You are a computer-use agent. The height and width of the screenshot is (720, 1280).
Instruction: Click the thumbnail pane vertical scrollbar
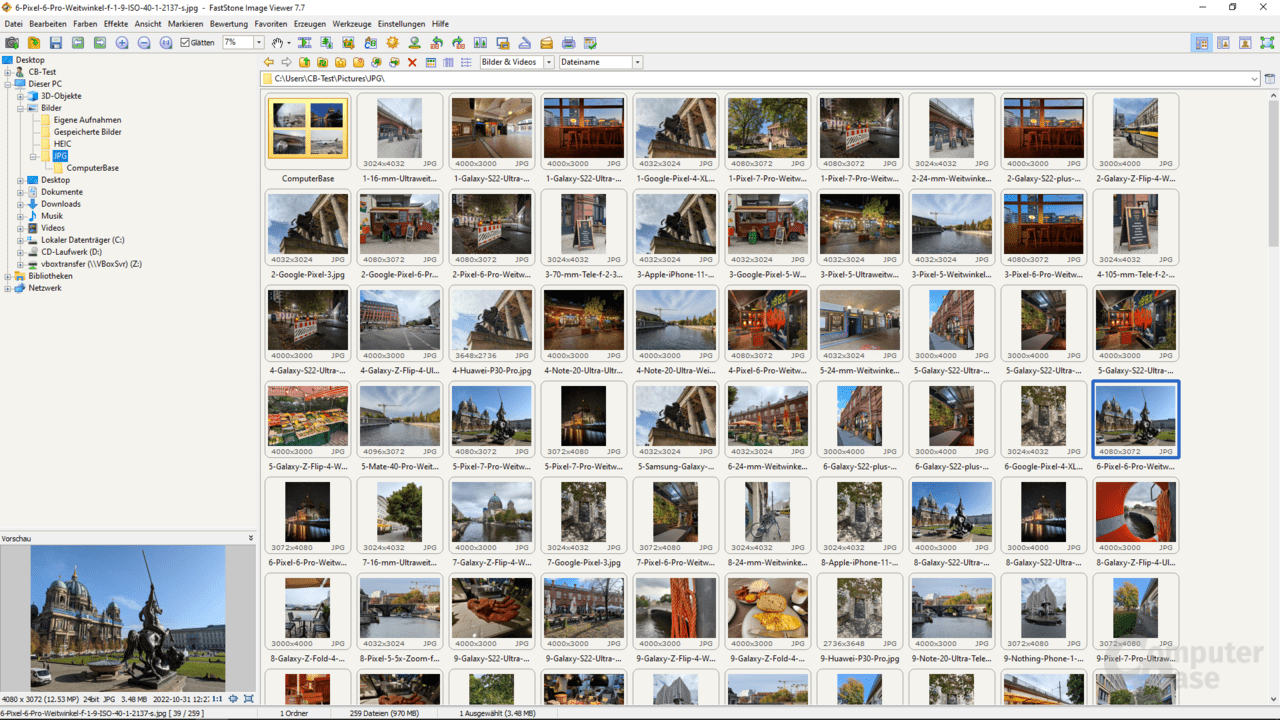[1273, 397]
